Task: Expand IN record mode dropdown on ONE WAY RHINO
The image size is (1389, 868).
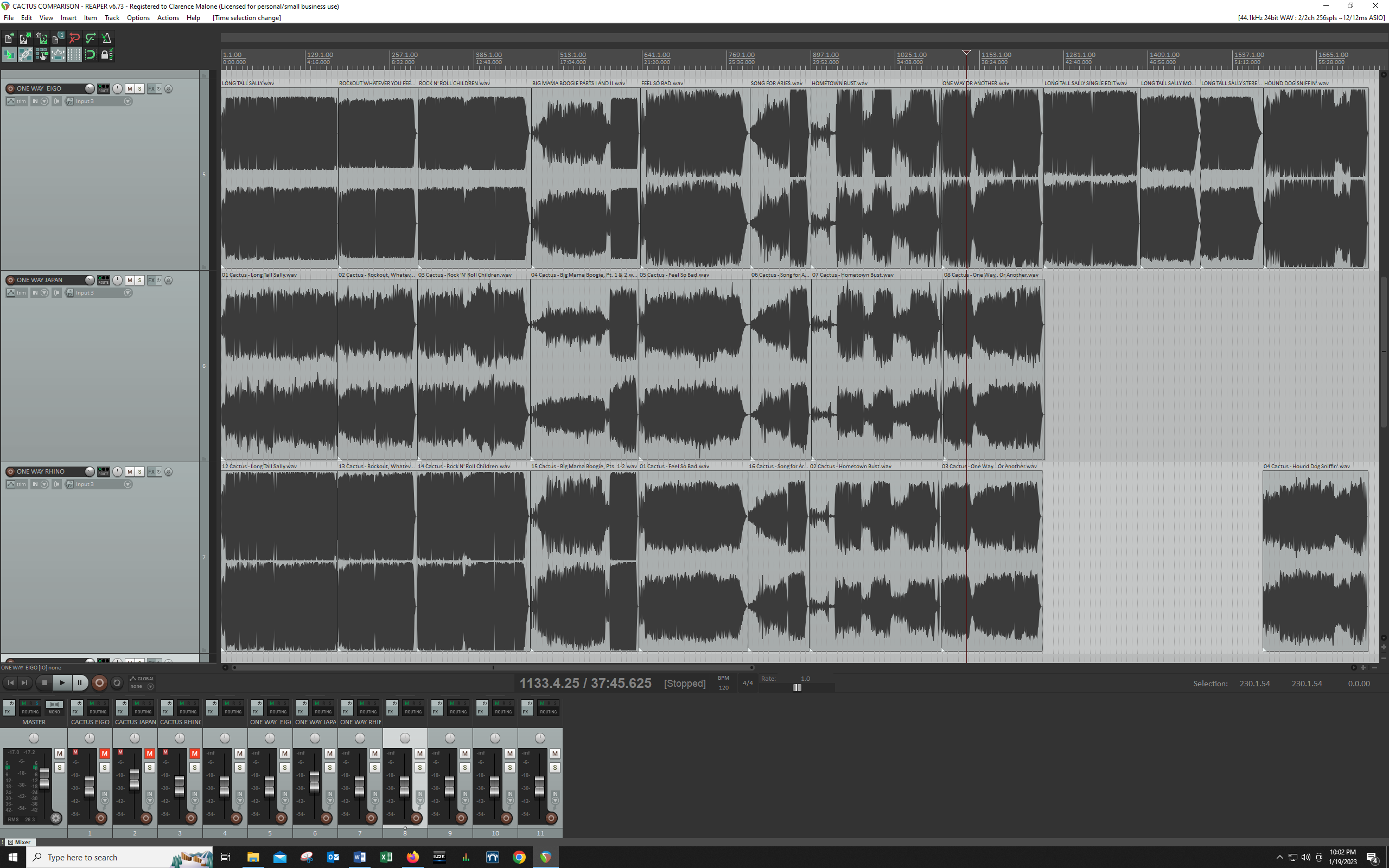Action: [44, 484]
